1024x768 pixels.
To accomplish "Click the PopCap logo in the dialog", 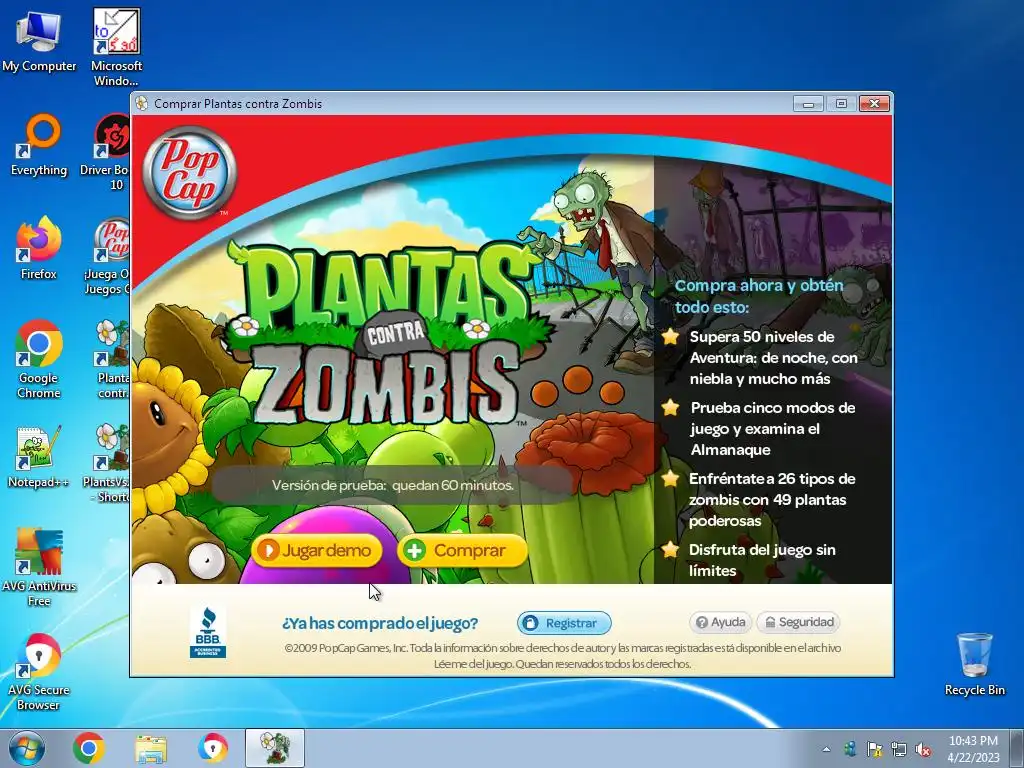I will [x=189, y=172].
